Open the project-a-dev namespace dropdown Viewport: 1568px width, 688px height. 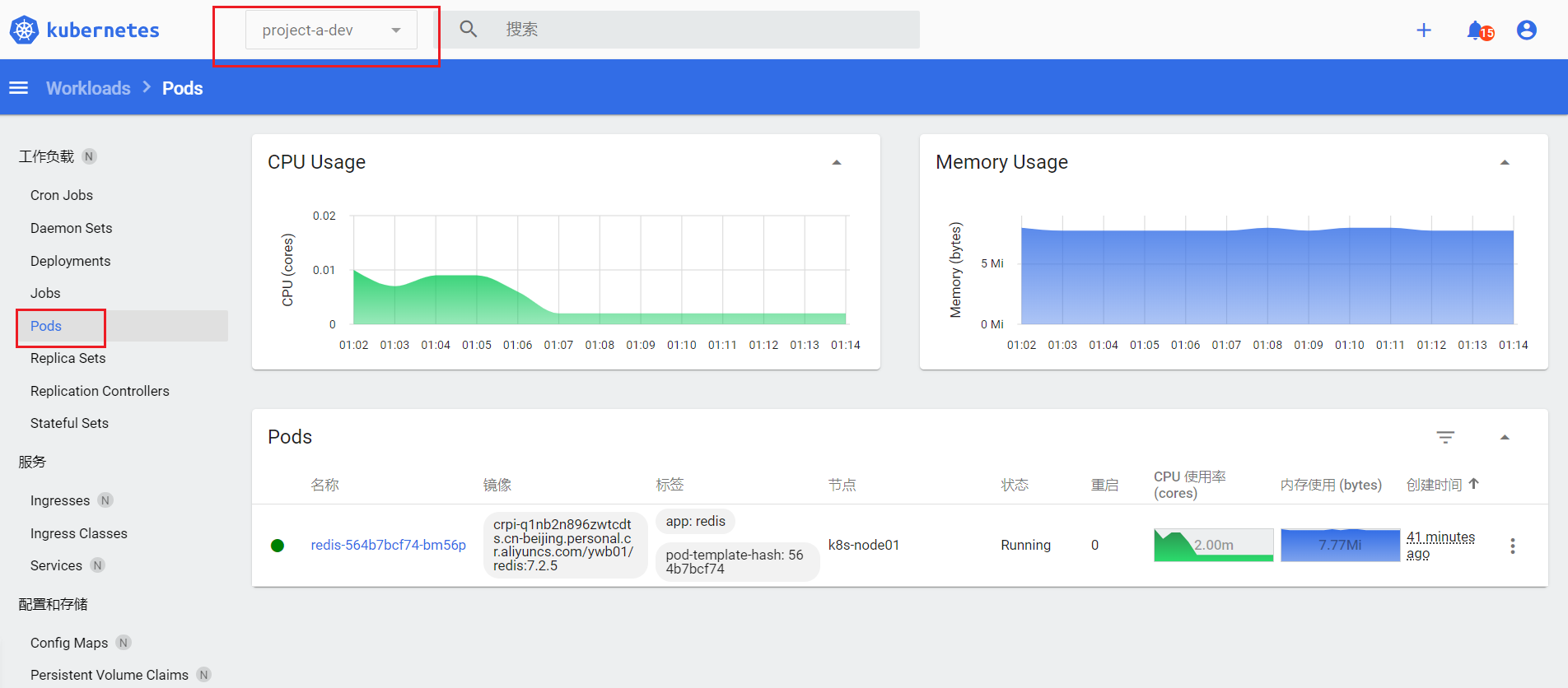(331, 30)
